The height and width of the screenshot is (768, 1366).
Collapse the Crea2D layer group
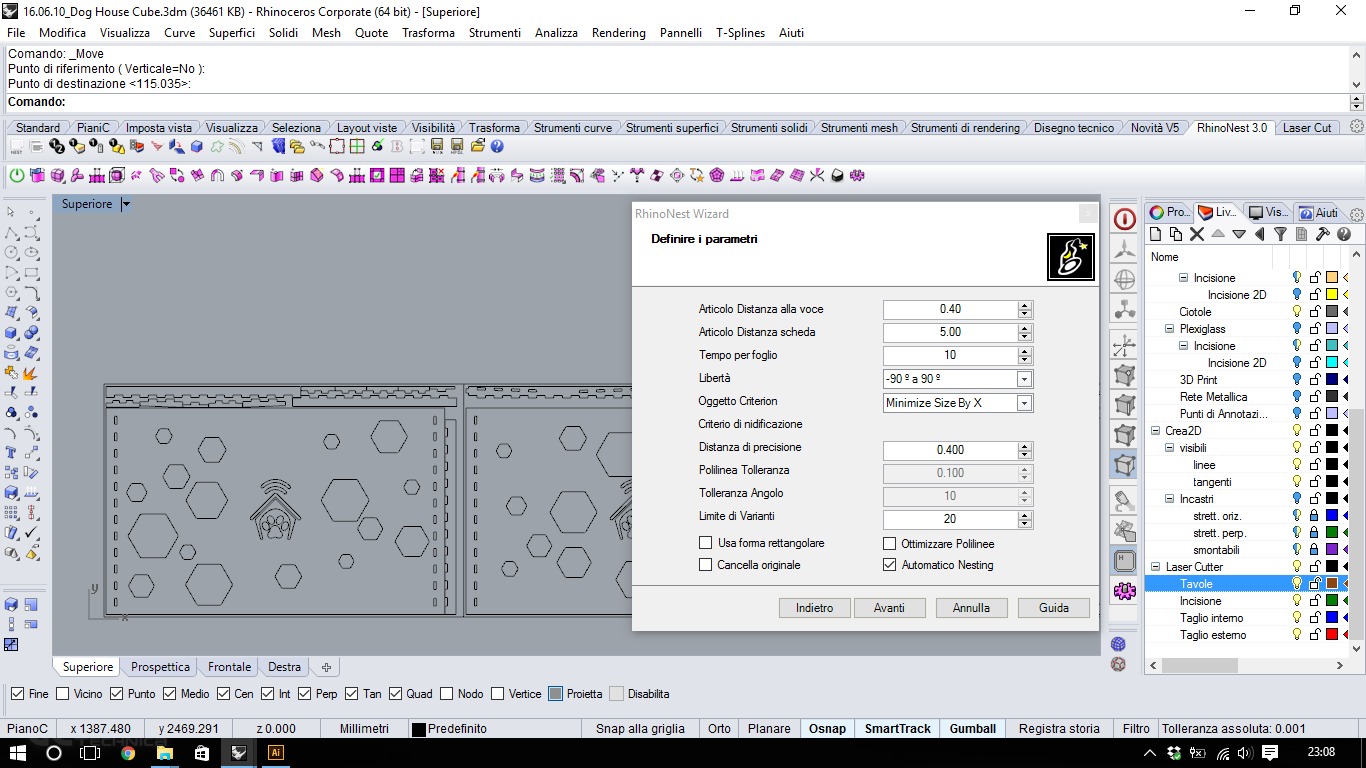tap(1155, 431)
